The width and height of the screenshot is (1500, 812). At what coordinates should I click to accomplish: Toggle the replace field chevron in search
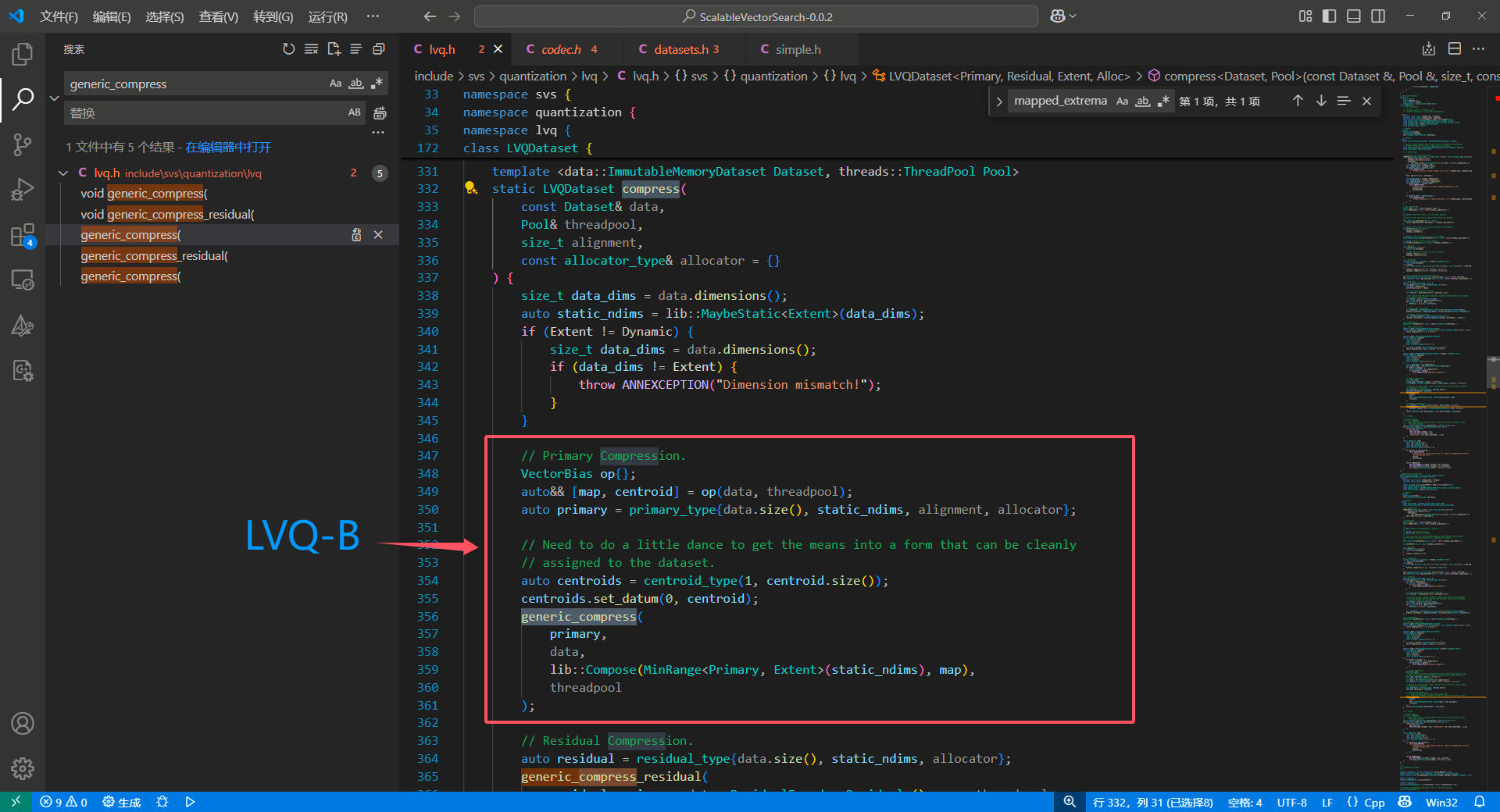(54, 98)
